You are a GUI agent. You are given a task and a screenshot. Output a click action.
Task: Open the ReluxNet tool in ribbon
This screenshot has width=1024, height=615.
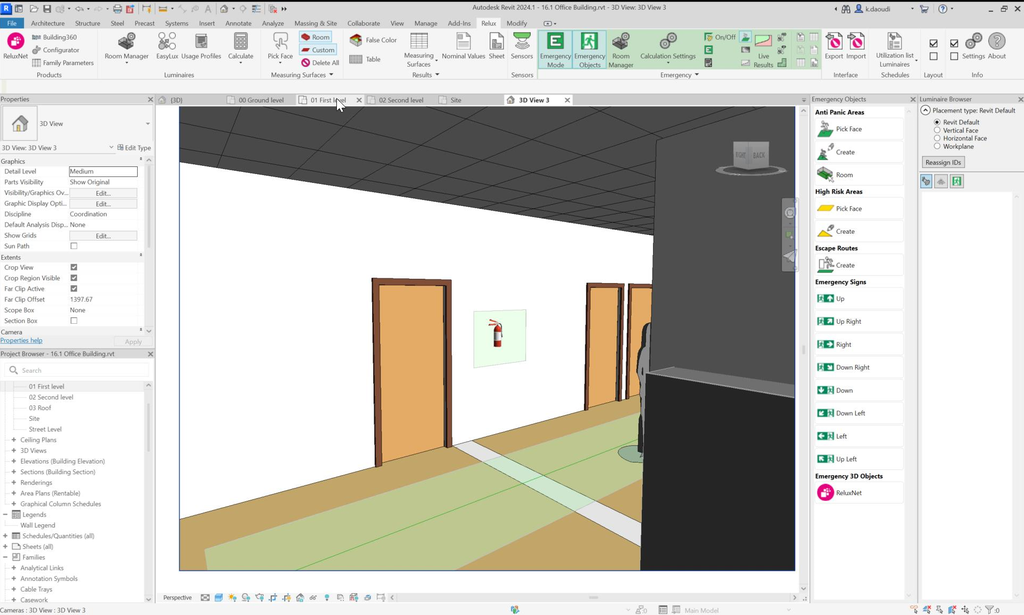tap(16, 46)
